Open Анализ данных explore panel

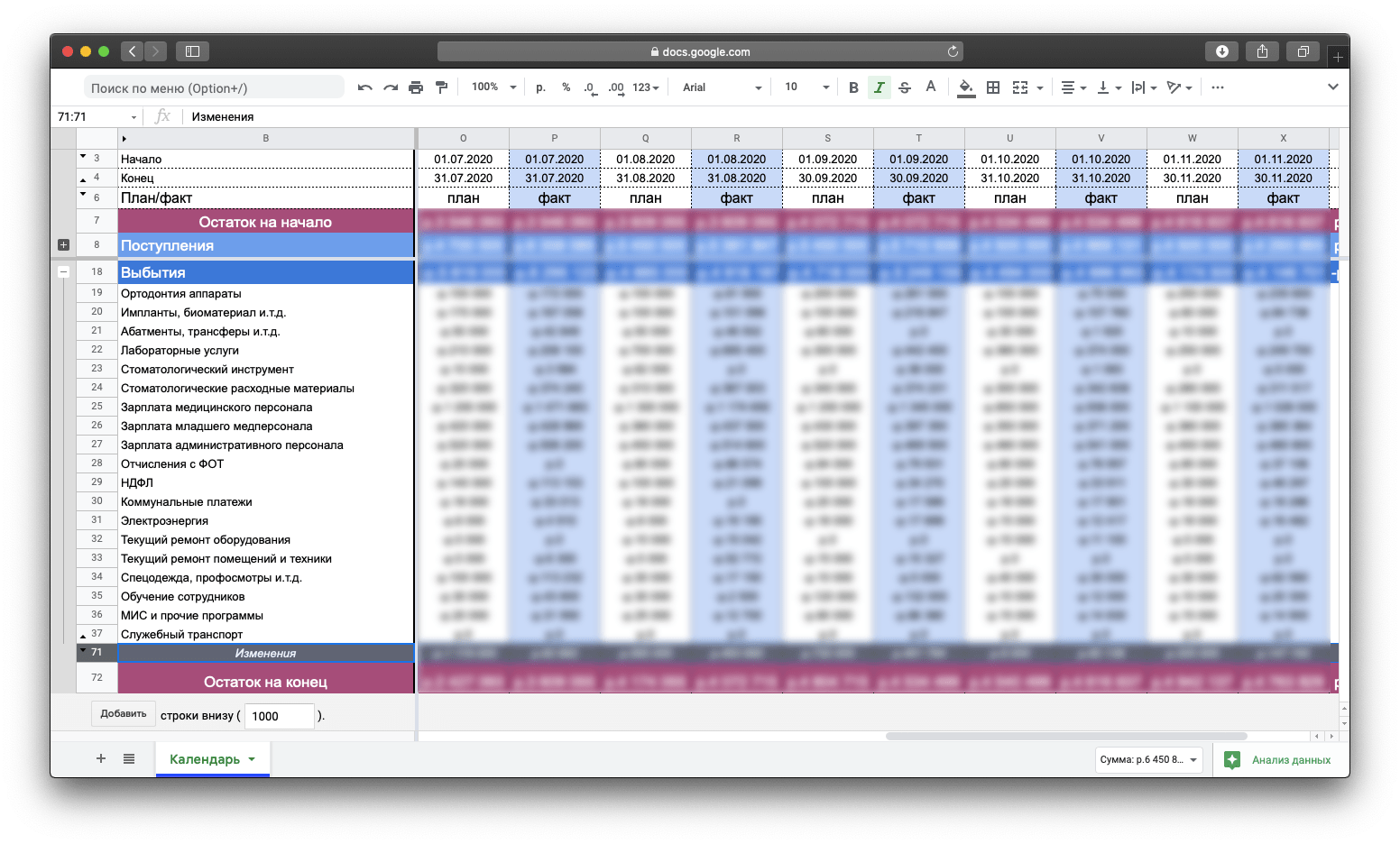1281,760
